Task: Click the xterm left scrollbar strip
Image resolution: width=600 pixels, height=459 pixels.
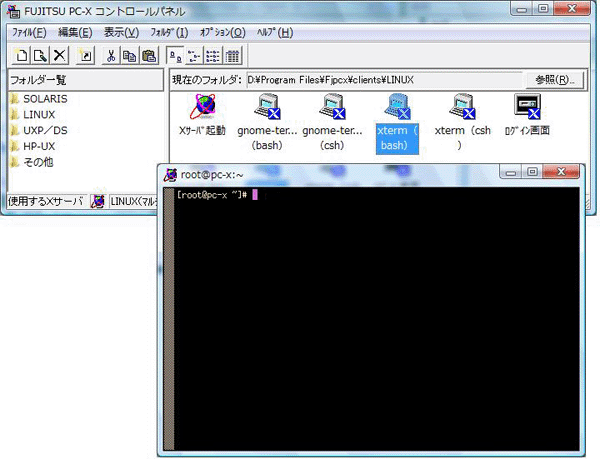Action: pos(169,319)
